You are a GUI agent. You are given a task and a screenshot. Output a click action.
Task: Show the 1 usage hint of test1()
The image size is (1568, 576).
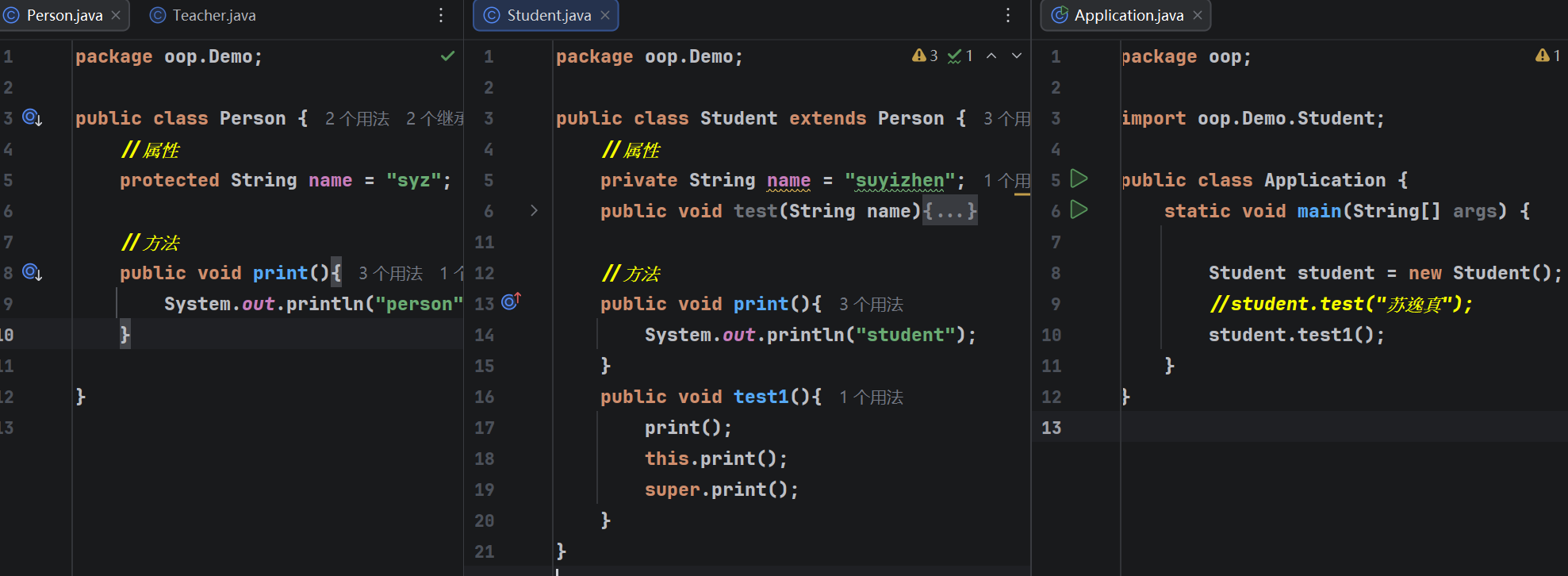(x=871, y=397)
